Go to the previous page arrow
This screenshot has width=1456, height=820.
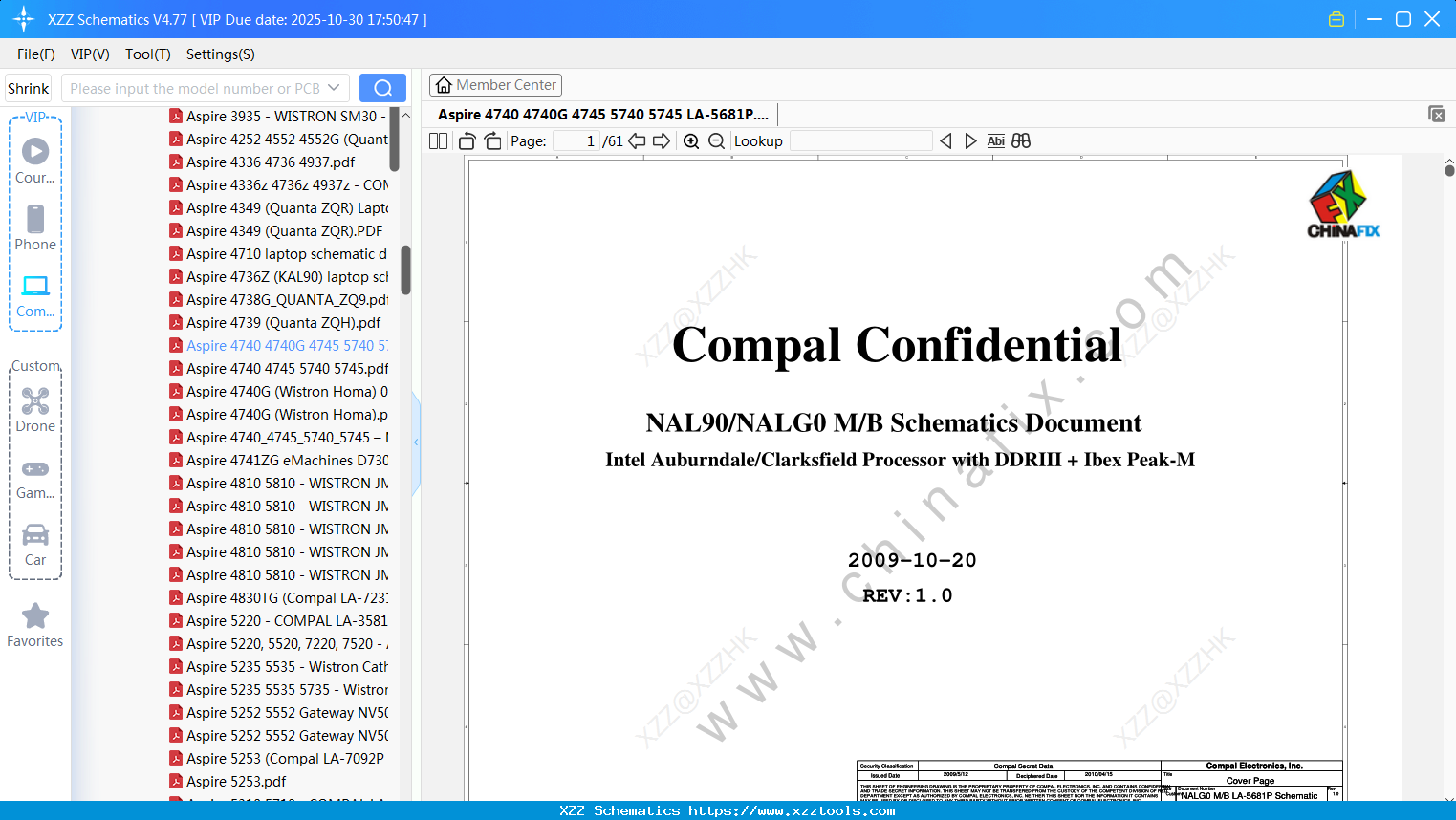click(x=637, y=141)
